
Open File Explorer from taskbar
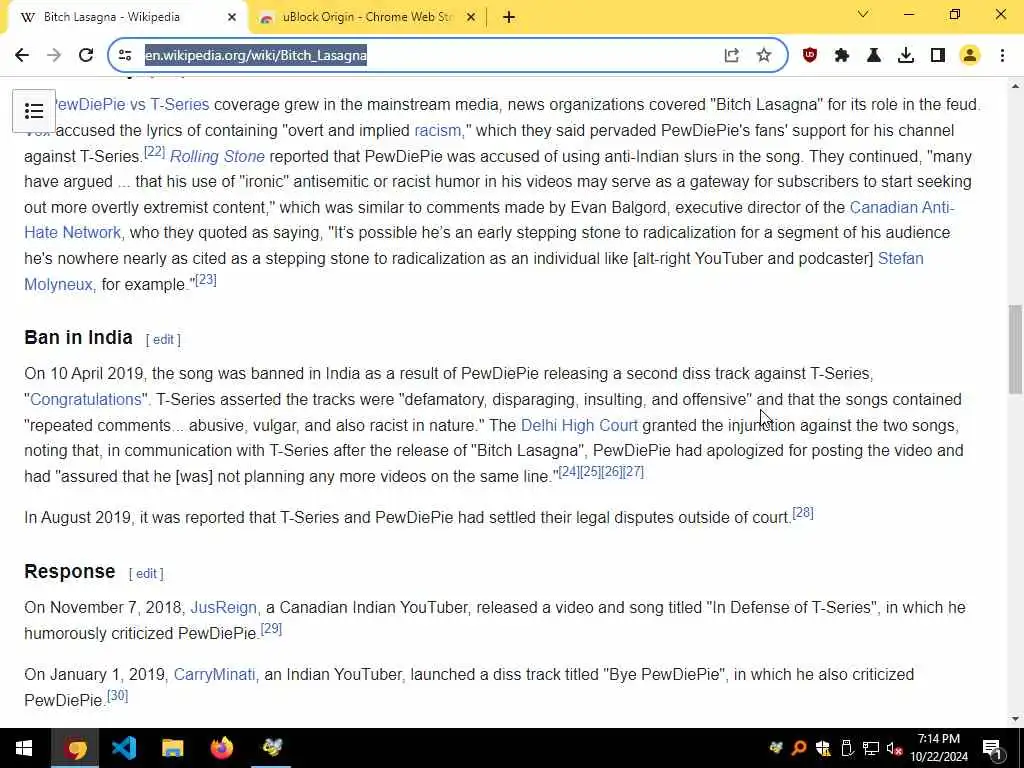(173, 748)
